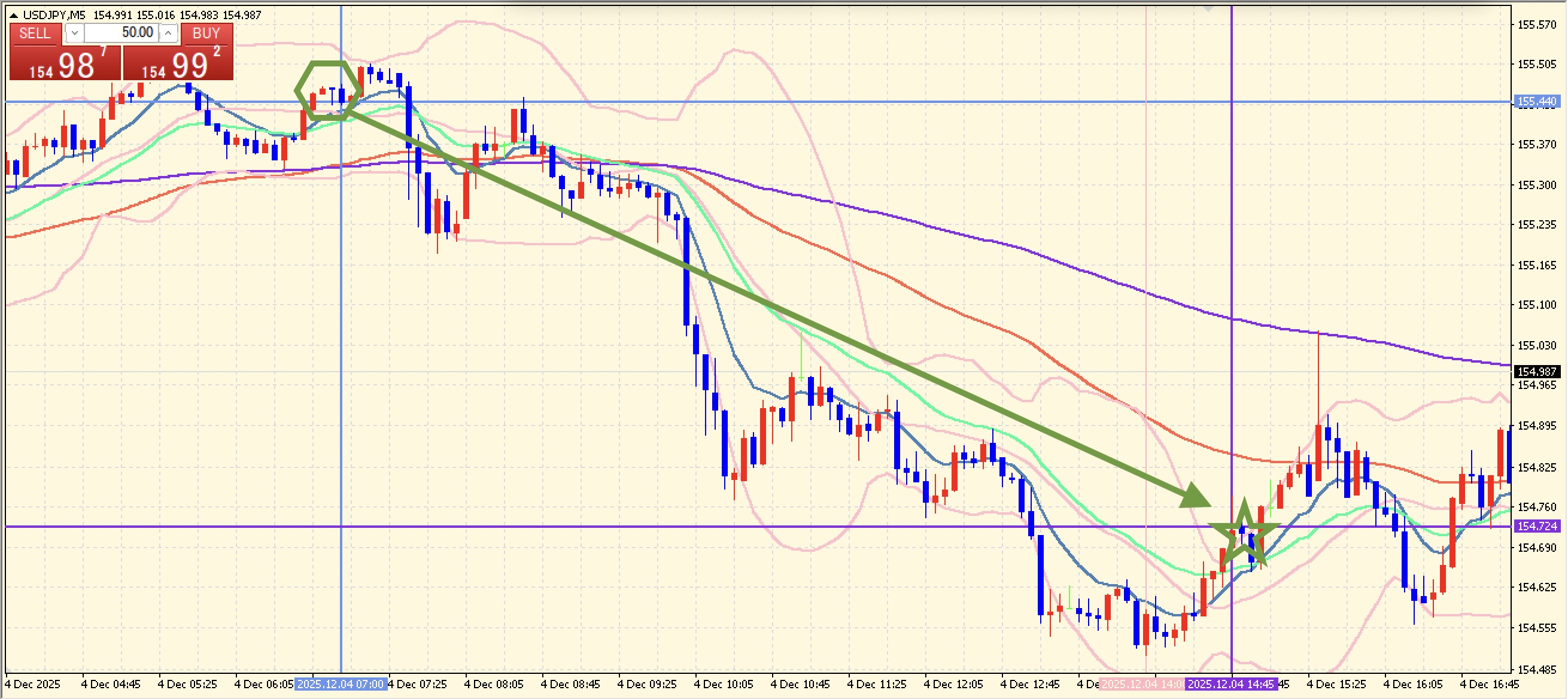Click the 4 Dec 10:05 time axis label

[723, 685]
